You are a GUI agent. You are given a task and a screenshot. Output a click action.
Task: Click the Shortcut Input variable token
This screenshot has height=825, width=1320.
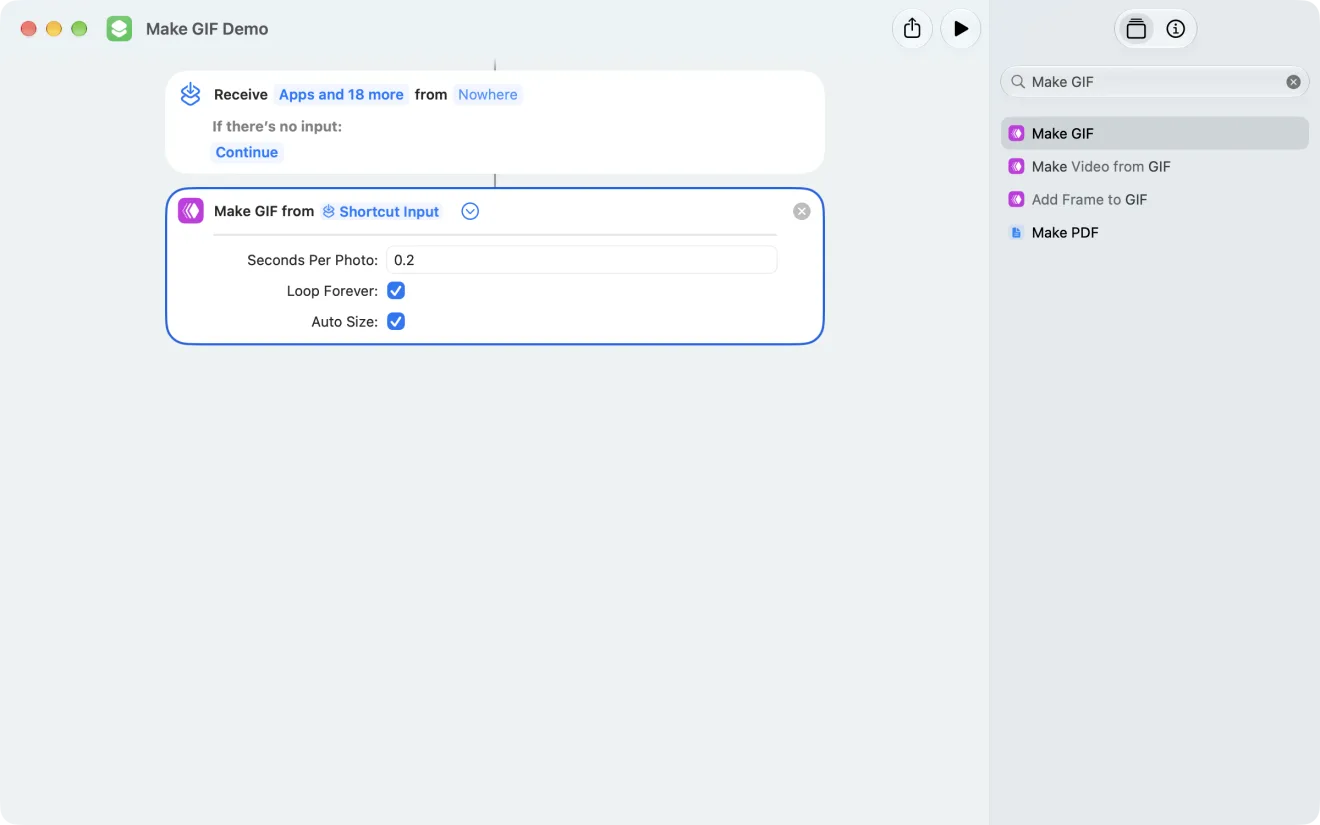(381, 211)
